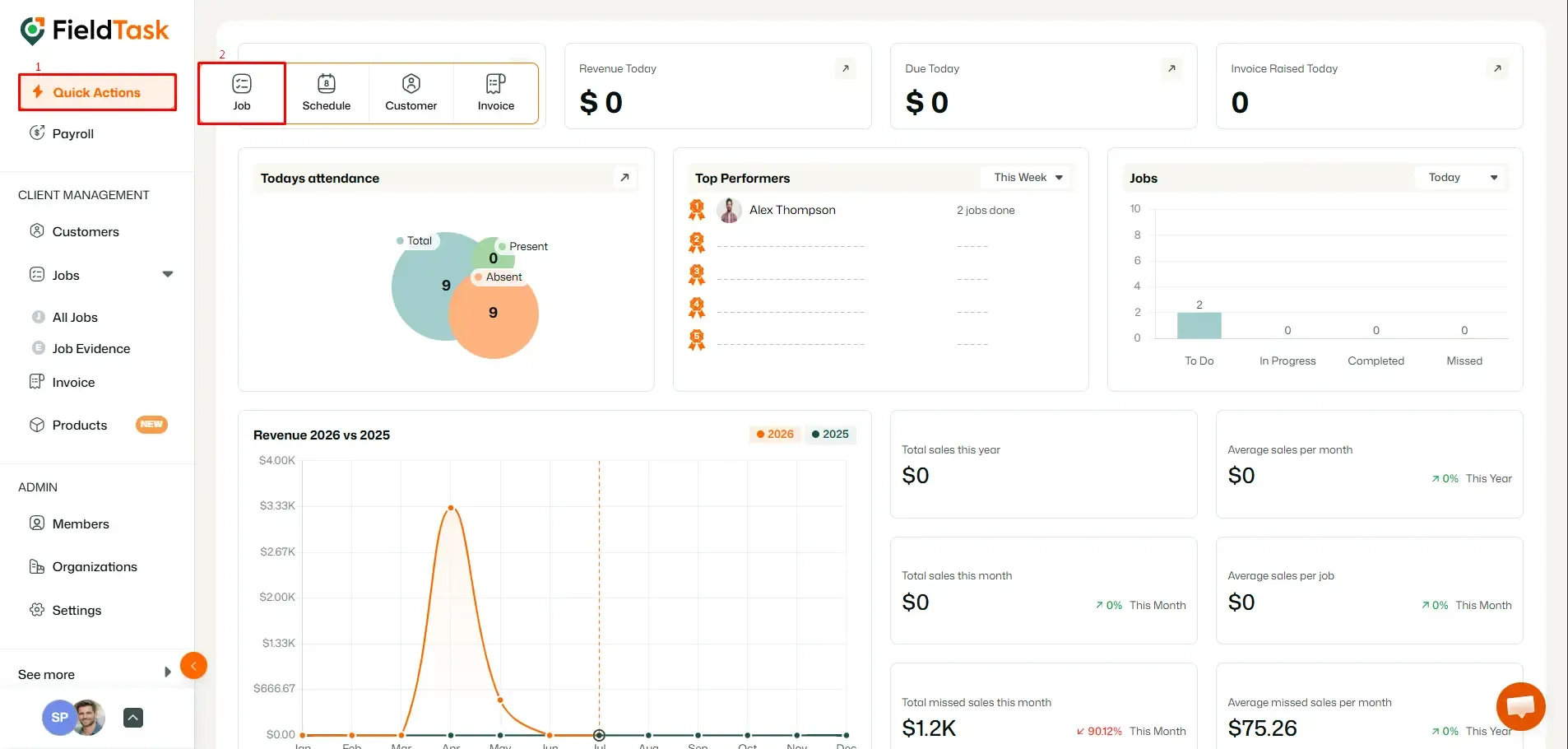The height and width of the screenshot is (749, 1568).
Task: Click Alex Thompson's avatar in Top Performers
Action: pos(729,210)
